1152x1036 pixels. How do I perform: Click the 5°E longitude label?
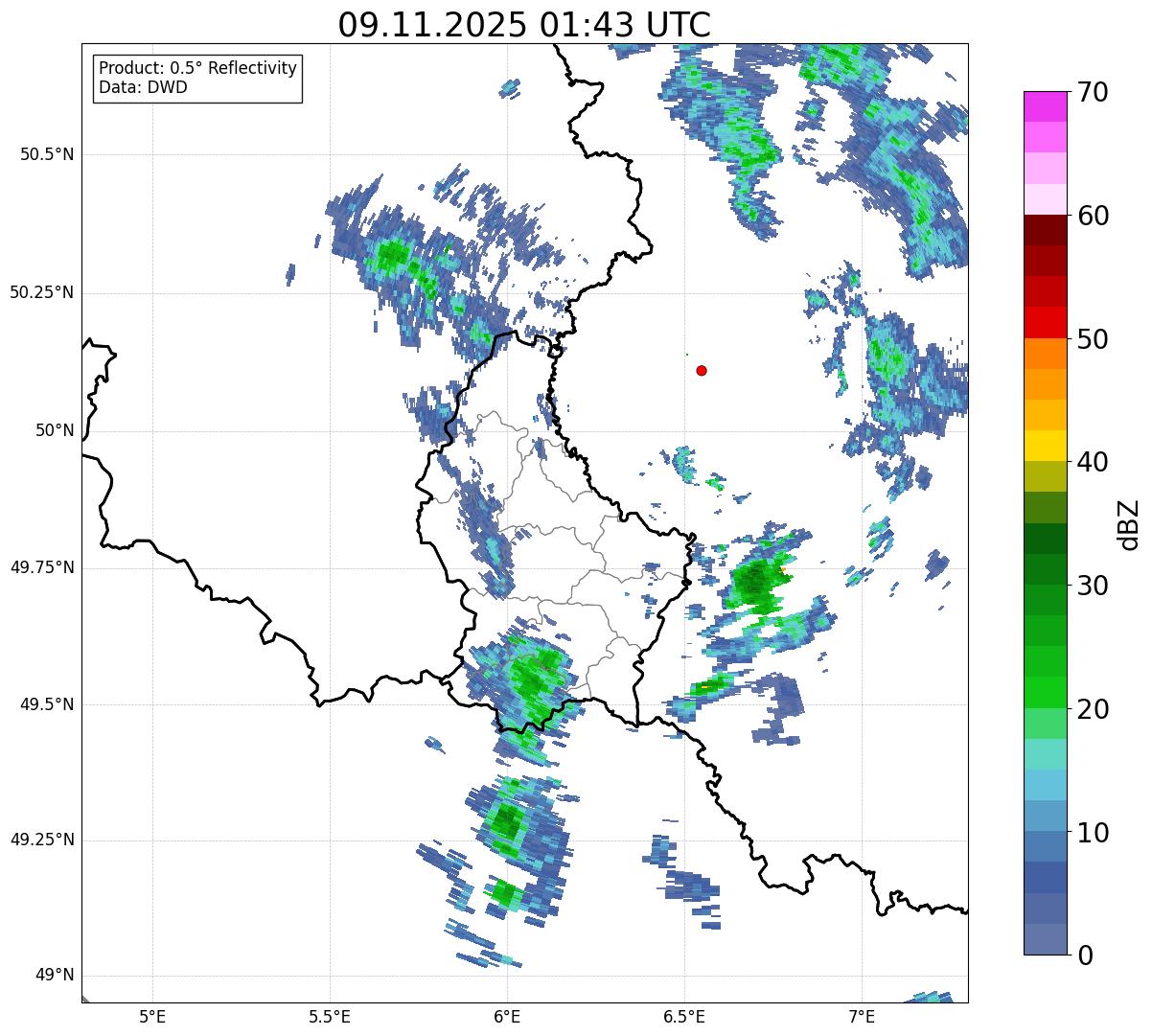tap(152, 1016)
